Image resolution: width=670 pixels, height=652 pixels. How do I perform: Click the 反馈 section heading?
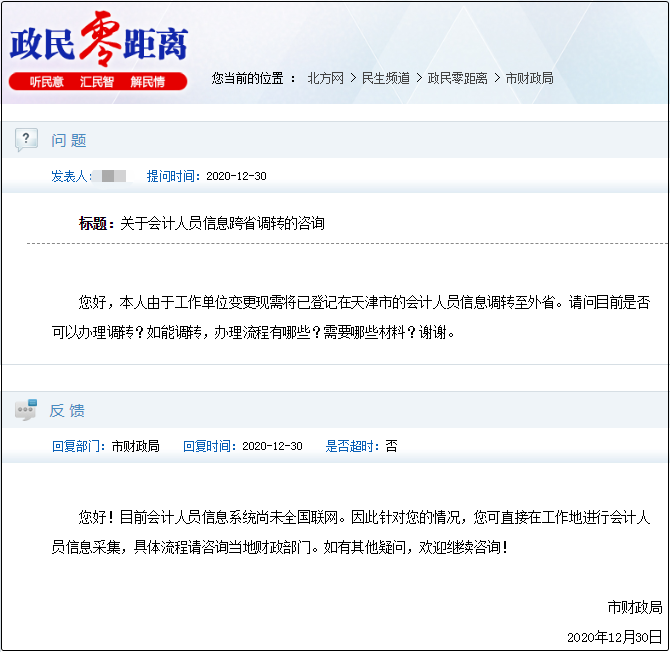pyautogui.click(x=68, y=411)
